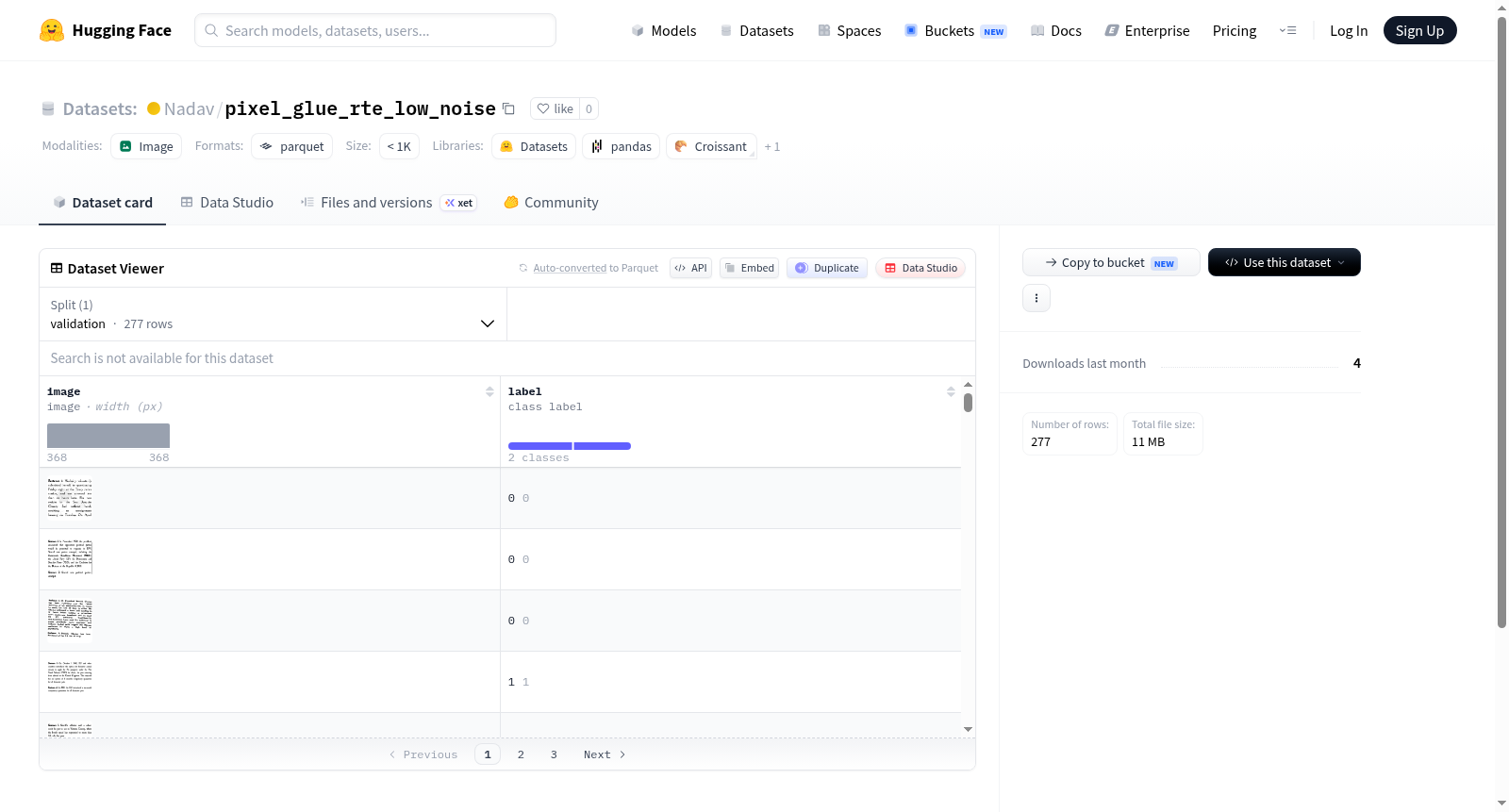This screenshot has height=812, width=1509.
Task: Open the Datasets page from the top navigation
Action: click(x=756, y=30)
